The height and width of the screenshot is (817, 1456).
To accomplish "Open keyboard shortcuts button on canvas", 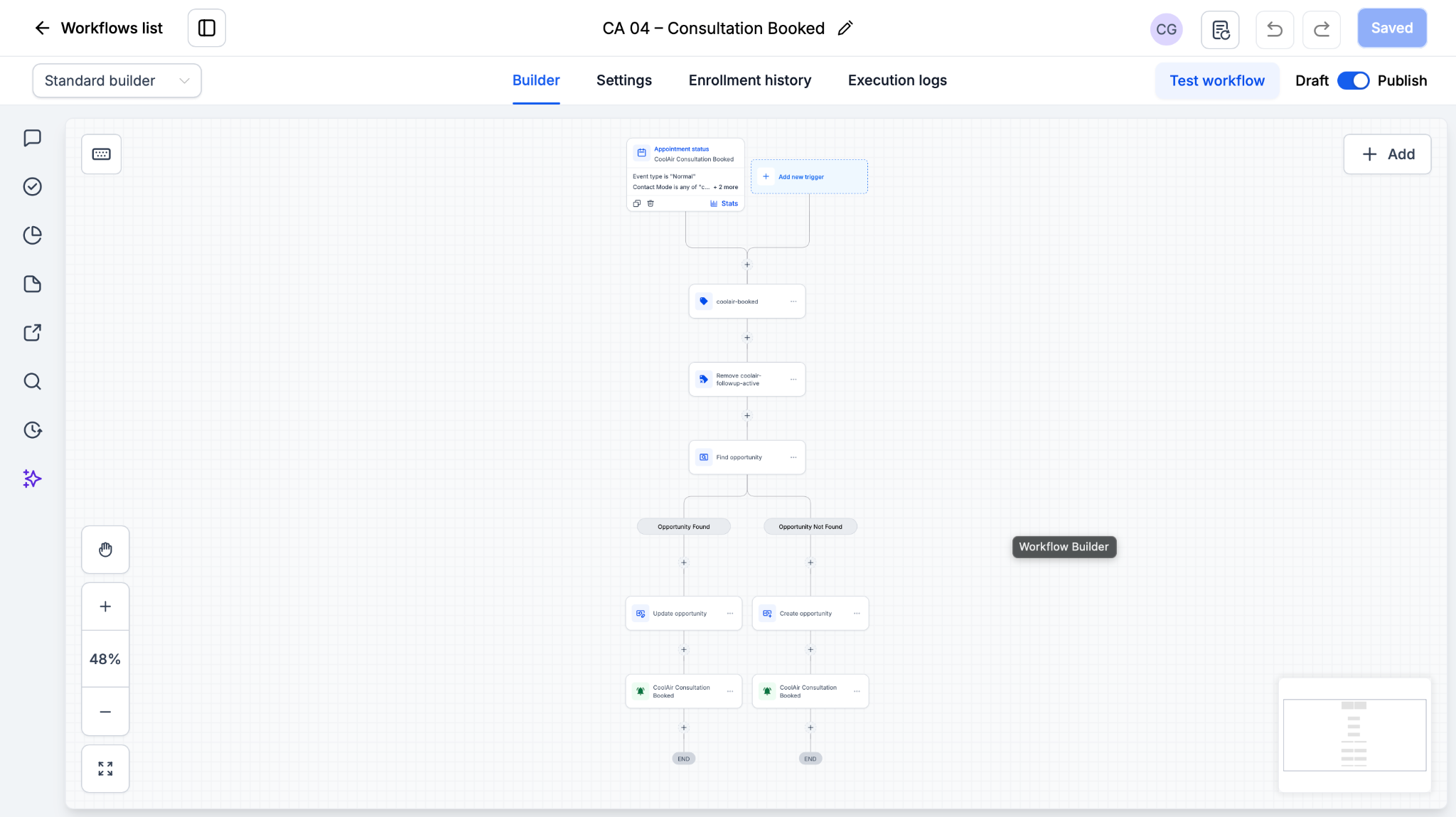I will (x=102, y=154).
